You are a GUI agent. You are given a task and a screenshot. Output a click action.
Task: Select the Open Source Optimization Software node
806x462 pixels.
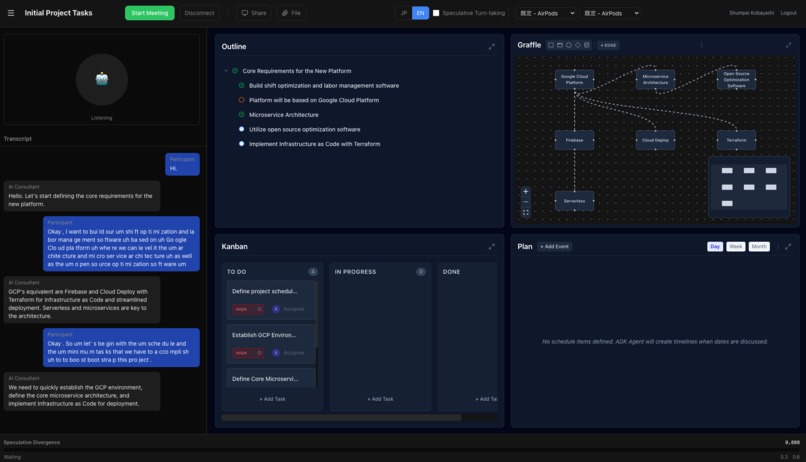(736, 80)
